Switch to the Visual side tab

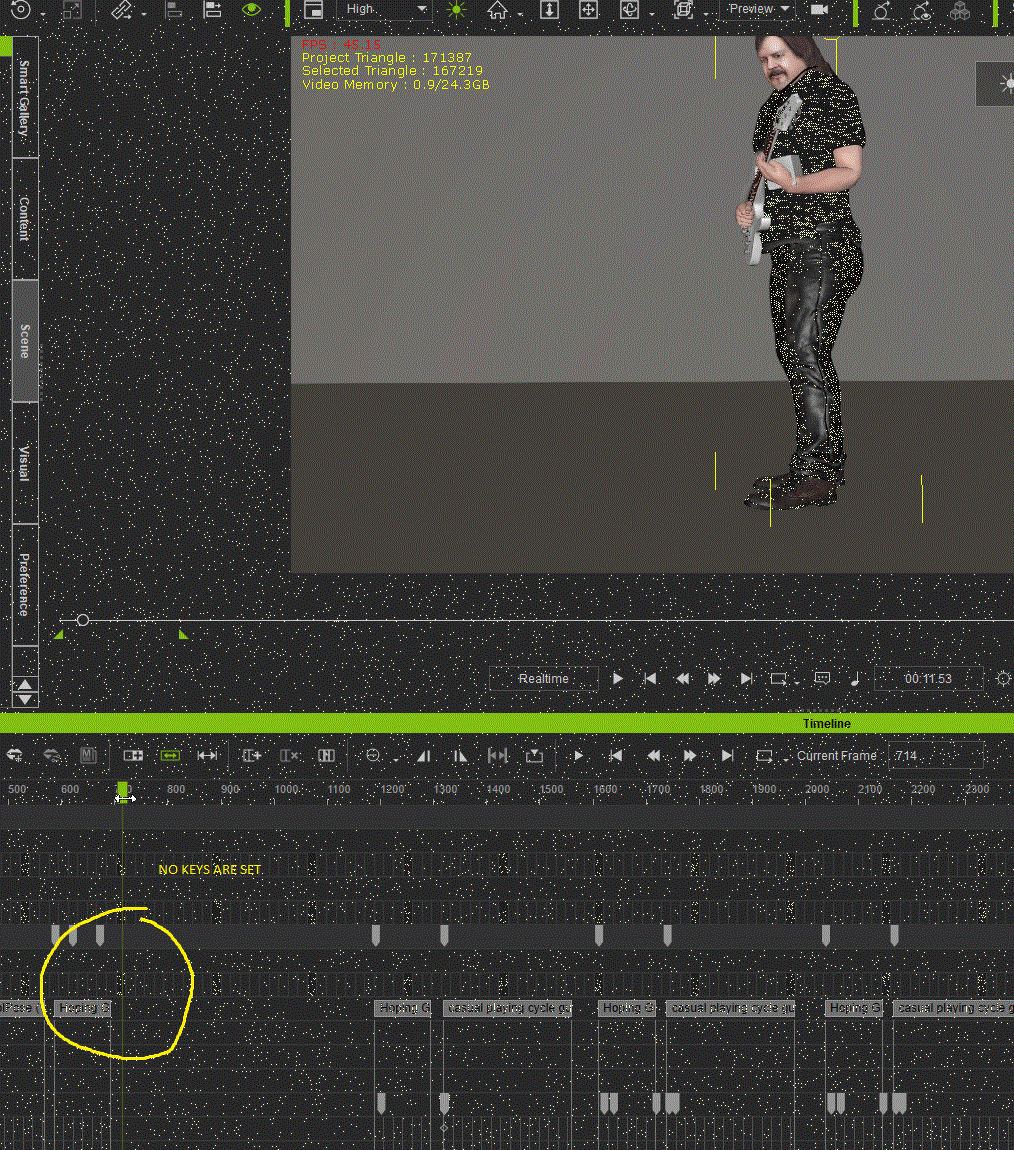coord(24,463)
